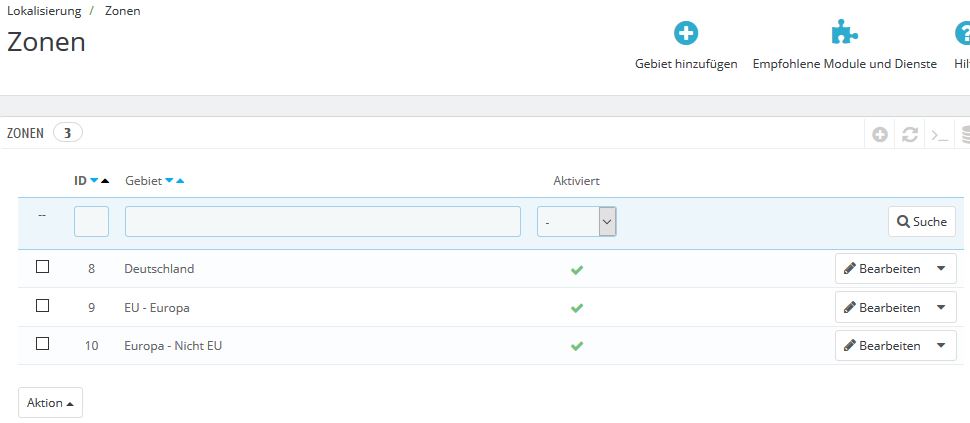Go to Lokalisierung breadcrumb
Viewport: 970px width, 423px height.
(x=44, y=11)
